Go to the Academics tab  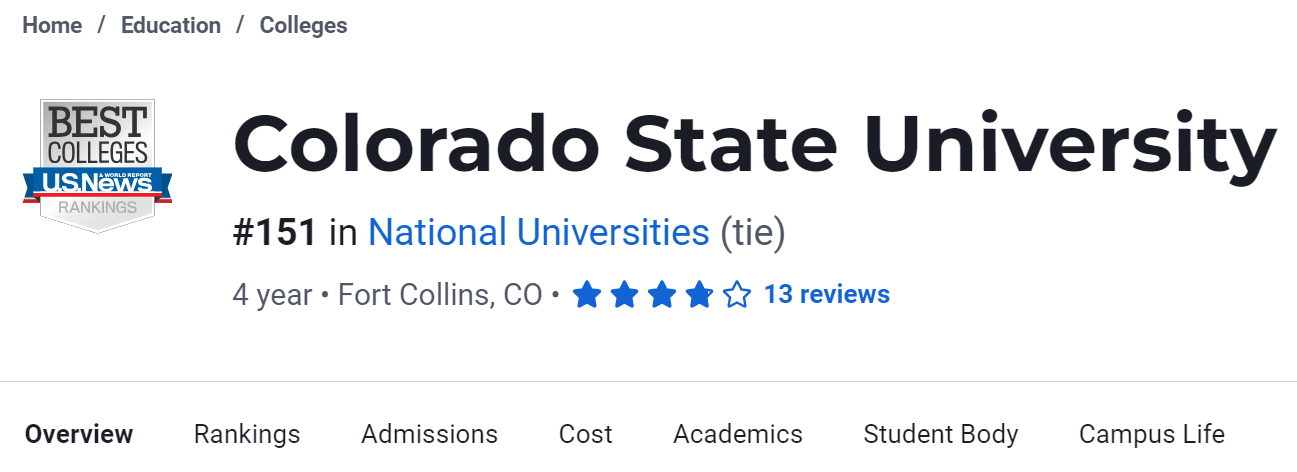tap(738, 434)
